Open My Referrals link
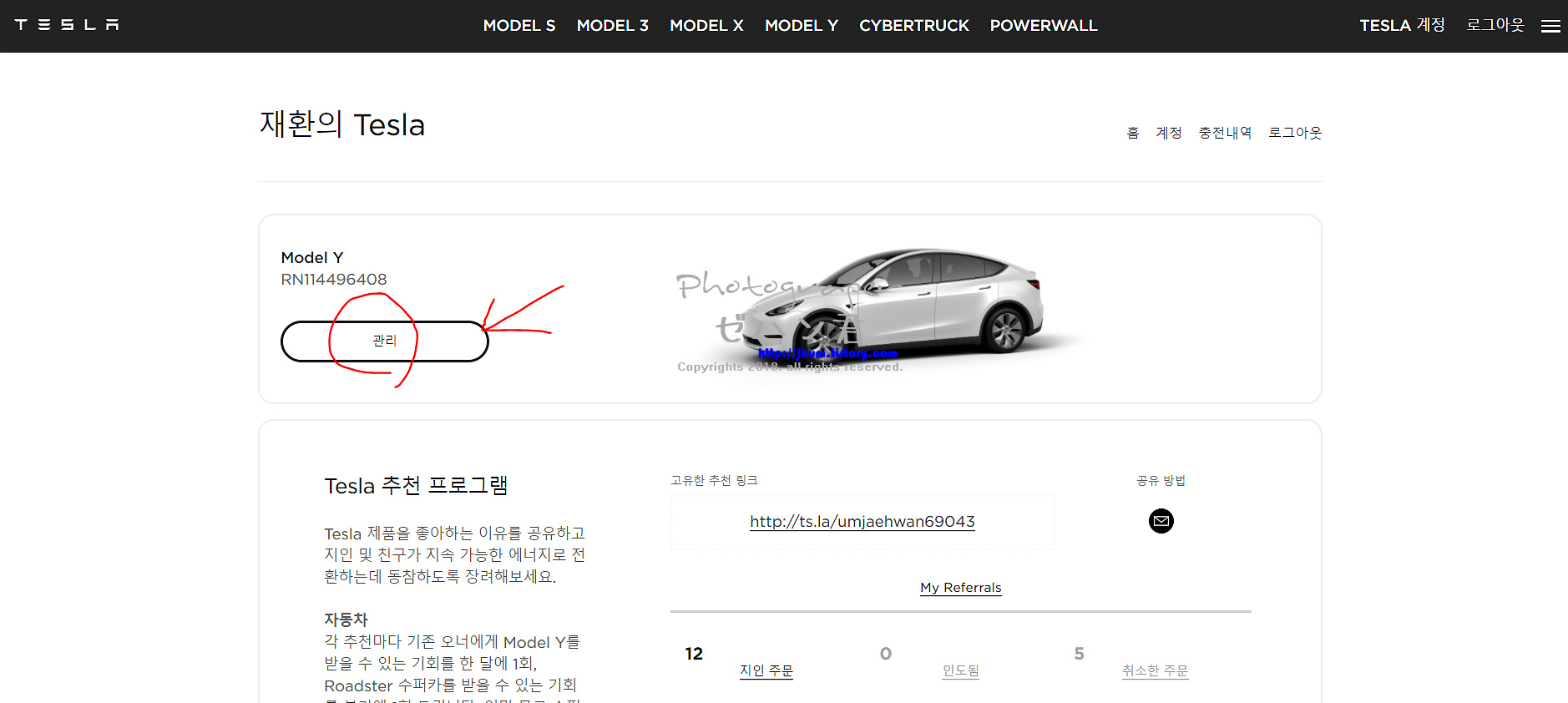 [x=961, y=588]
